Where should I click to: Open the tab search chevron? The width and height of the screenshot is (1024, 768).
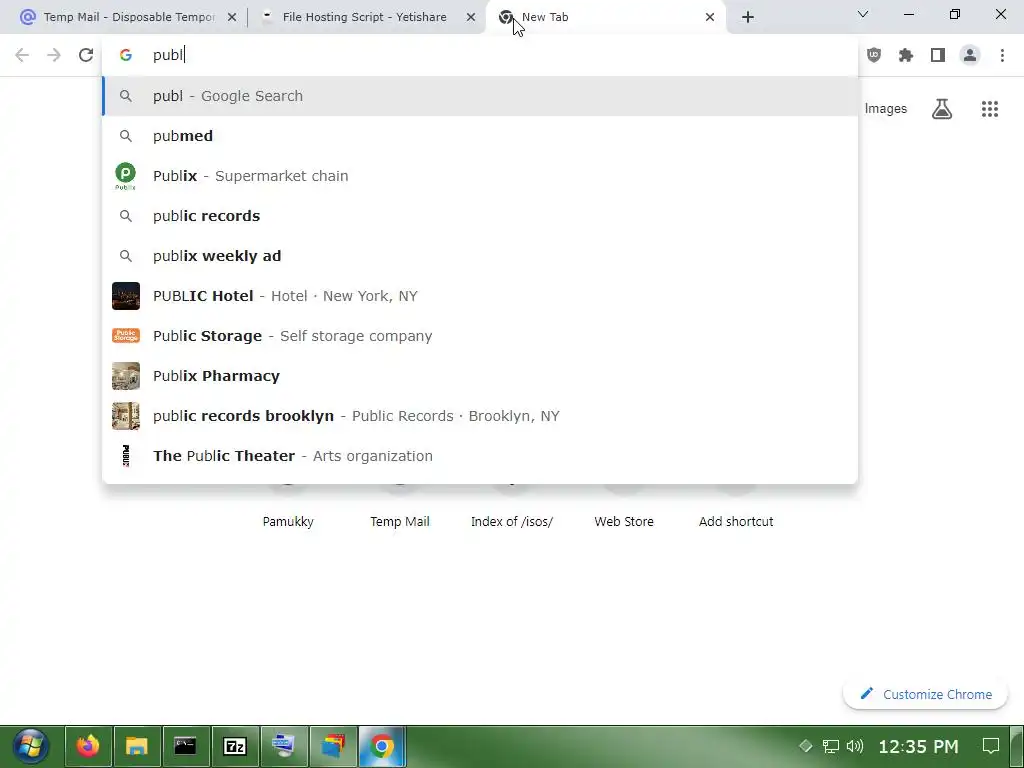(x=863, y=14)
